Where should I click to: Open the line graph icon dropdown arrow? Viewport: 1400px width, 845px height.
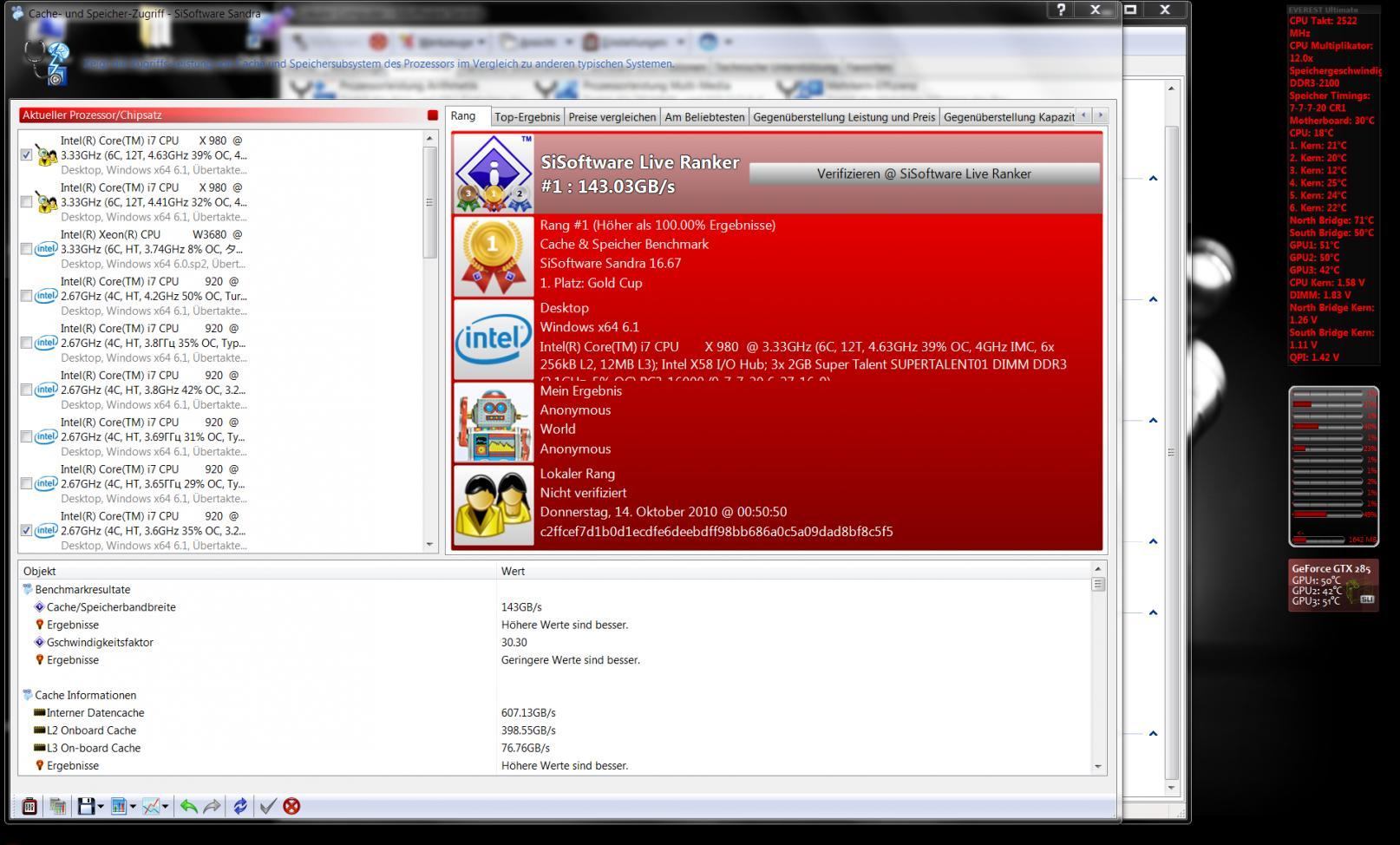165,807
